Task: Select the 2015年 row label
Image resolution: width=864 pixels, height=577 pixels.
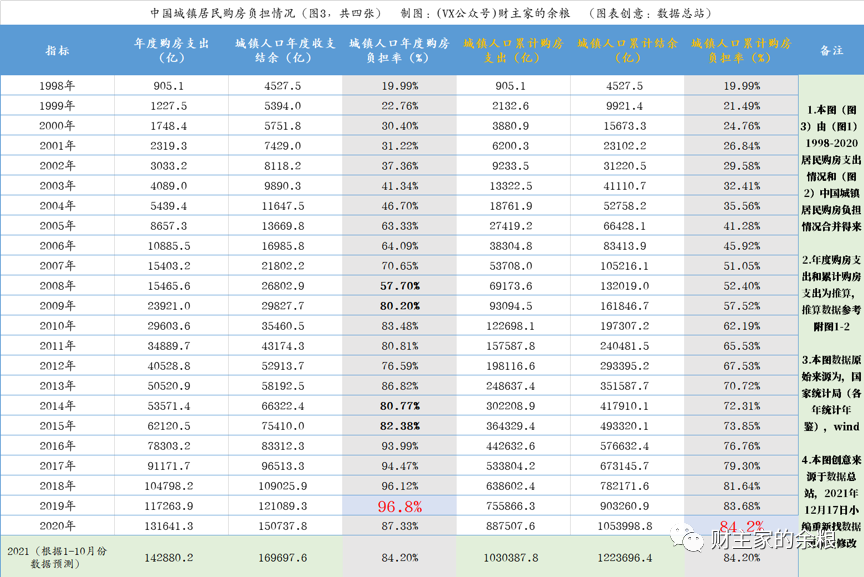Action: click(x=57, y=426)
